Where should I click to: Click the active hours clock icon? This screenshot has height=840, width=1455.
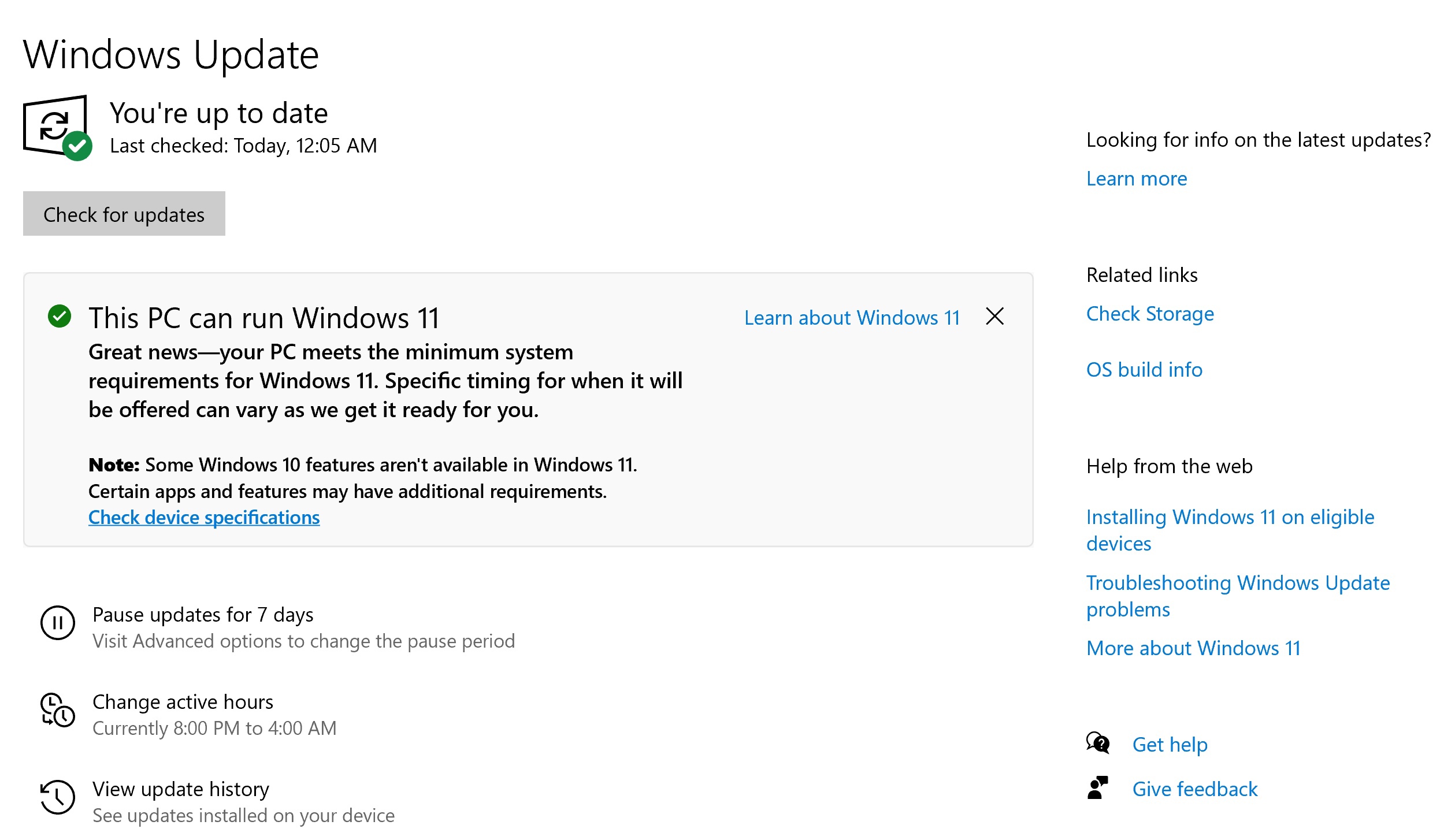coord(57,710)
